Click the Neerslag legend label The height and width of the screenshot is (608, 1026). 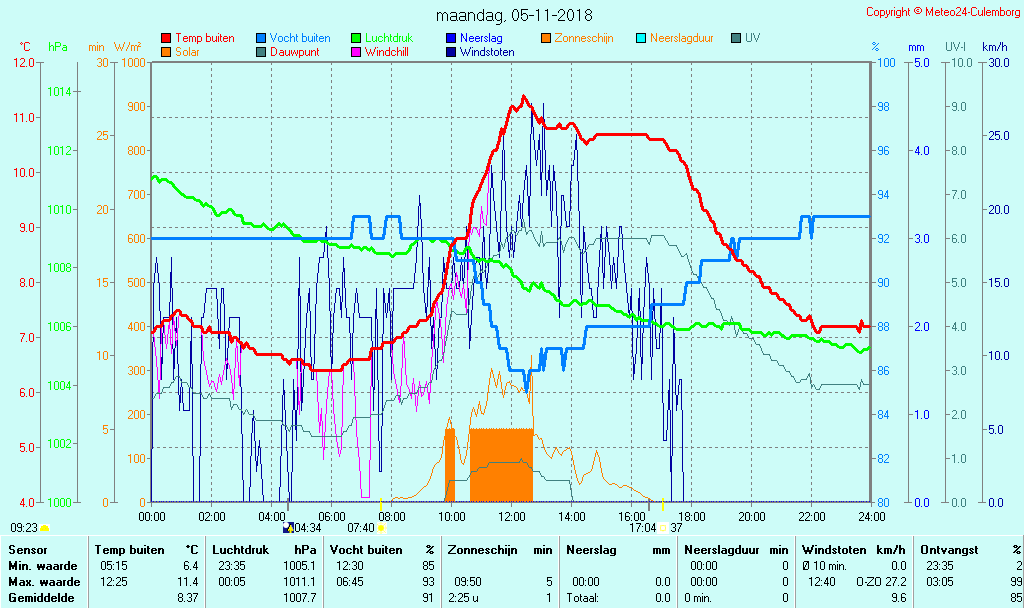[481, 38]
